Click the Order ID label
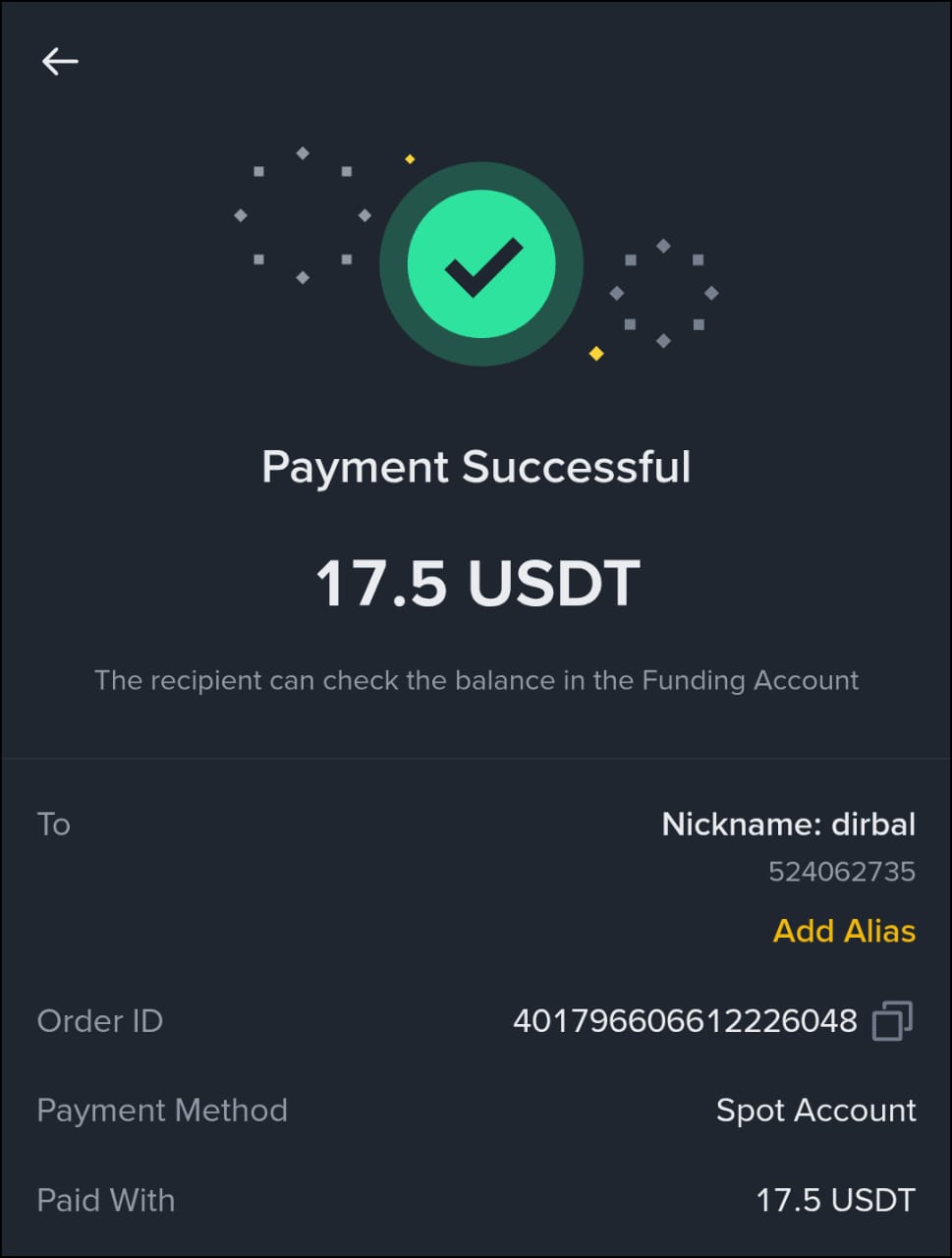Viewport: 952px width, 1258px height. 100,1021
